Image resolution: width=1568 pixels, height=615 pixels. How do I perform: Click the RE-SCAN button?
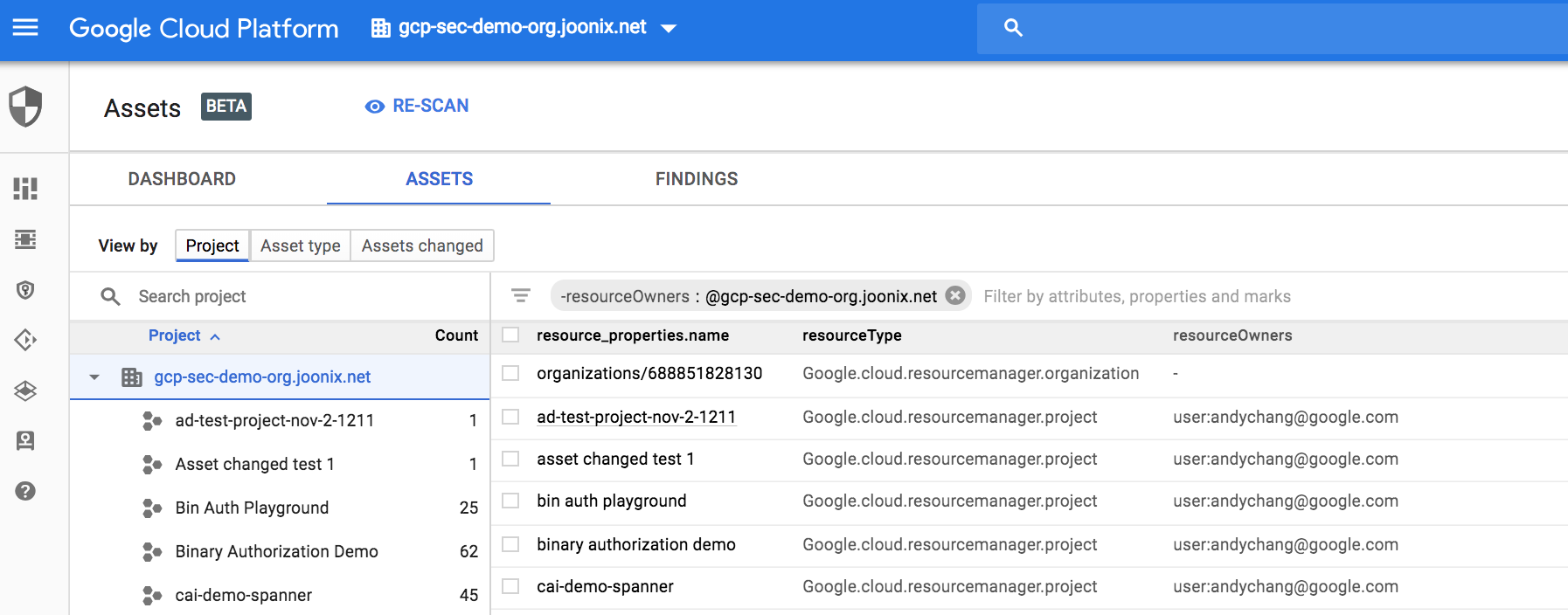(x=417, y=106)
